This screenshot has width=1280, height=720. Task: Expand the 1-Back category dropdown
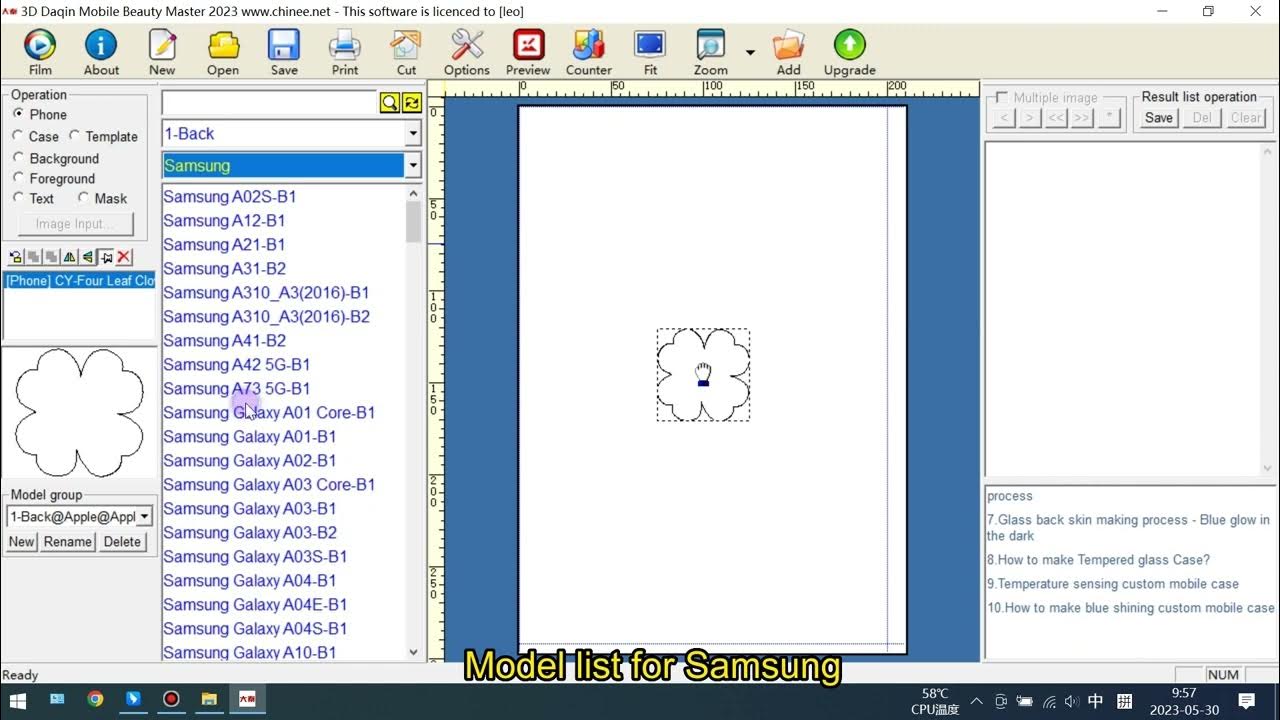(413, 134)
